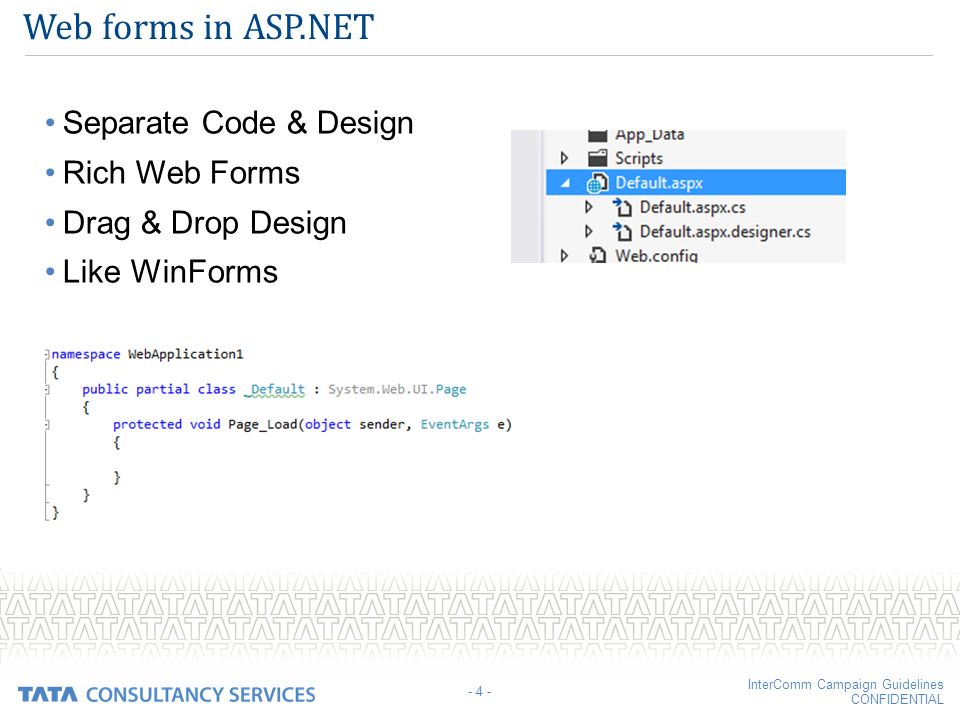Screen dimensions: 960x720
Task: Click the _Default class name
Action: [x=274, y=389]
